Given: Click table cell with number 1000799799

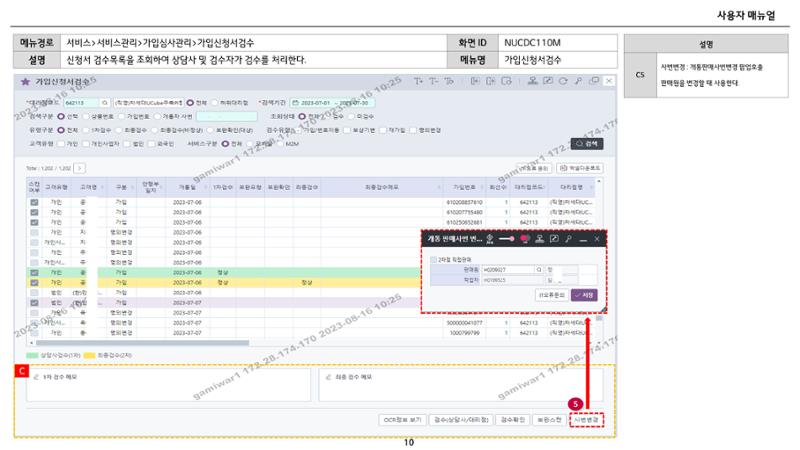Looking at the screenshot, I should click(x=464, y=333).
